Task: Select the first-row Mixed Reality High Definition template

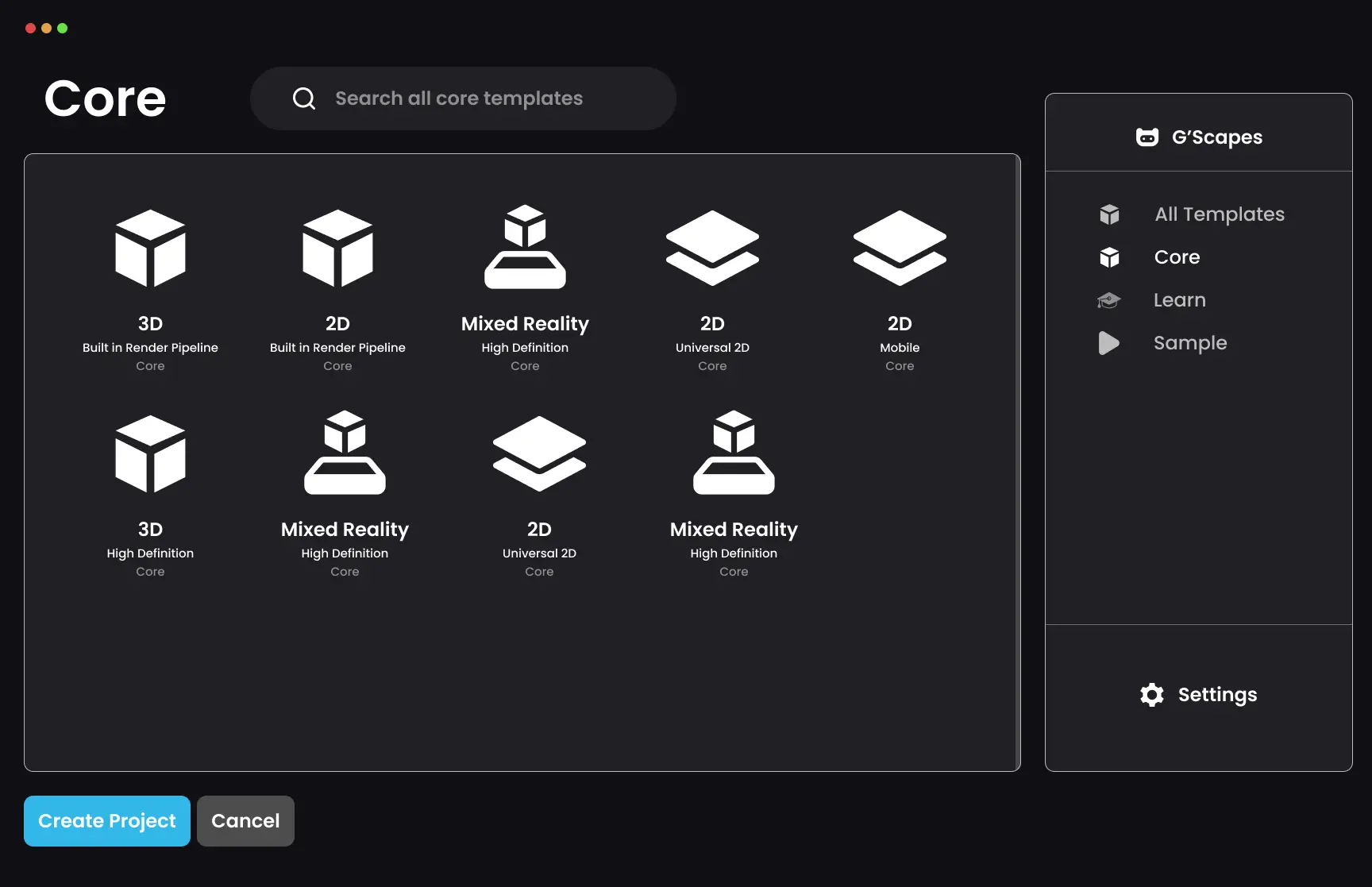Action: tap(525, 288)
